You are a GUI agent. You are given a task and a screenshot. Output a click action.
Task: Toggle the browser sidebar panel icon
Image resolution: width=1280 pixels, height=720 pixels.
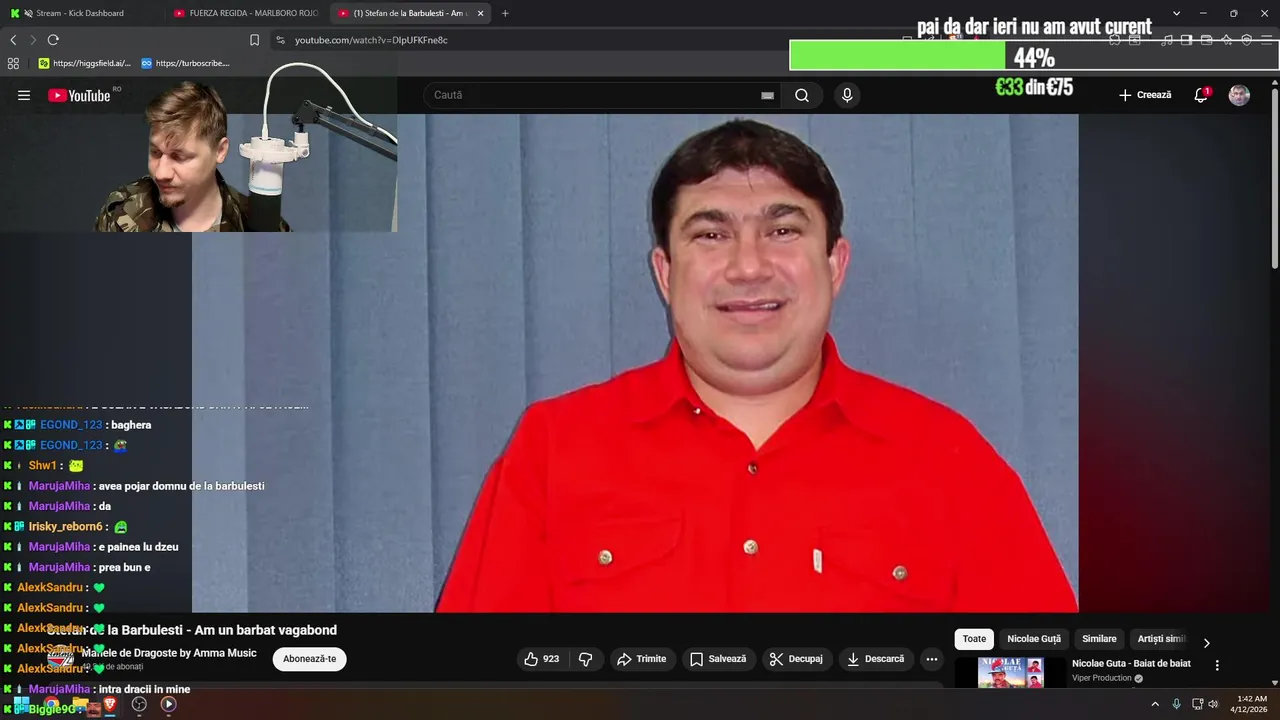tap(1186, 40)
